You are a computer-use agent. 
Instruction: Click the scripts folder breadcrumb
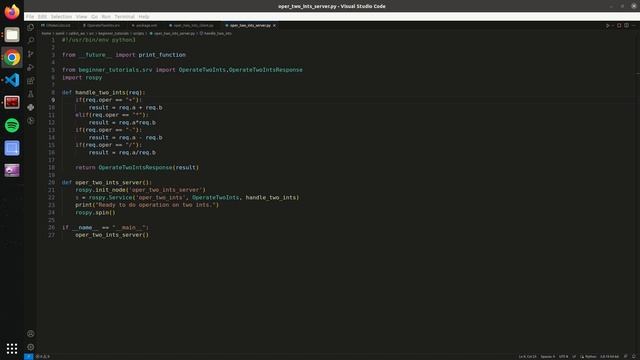139,33
